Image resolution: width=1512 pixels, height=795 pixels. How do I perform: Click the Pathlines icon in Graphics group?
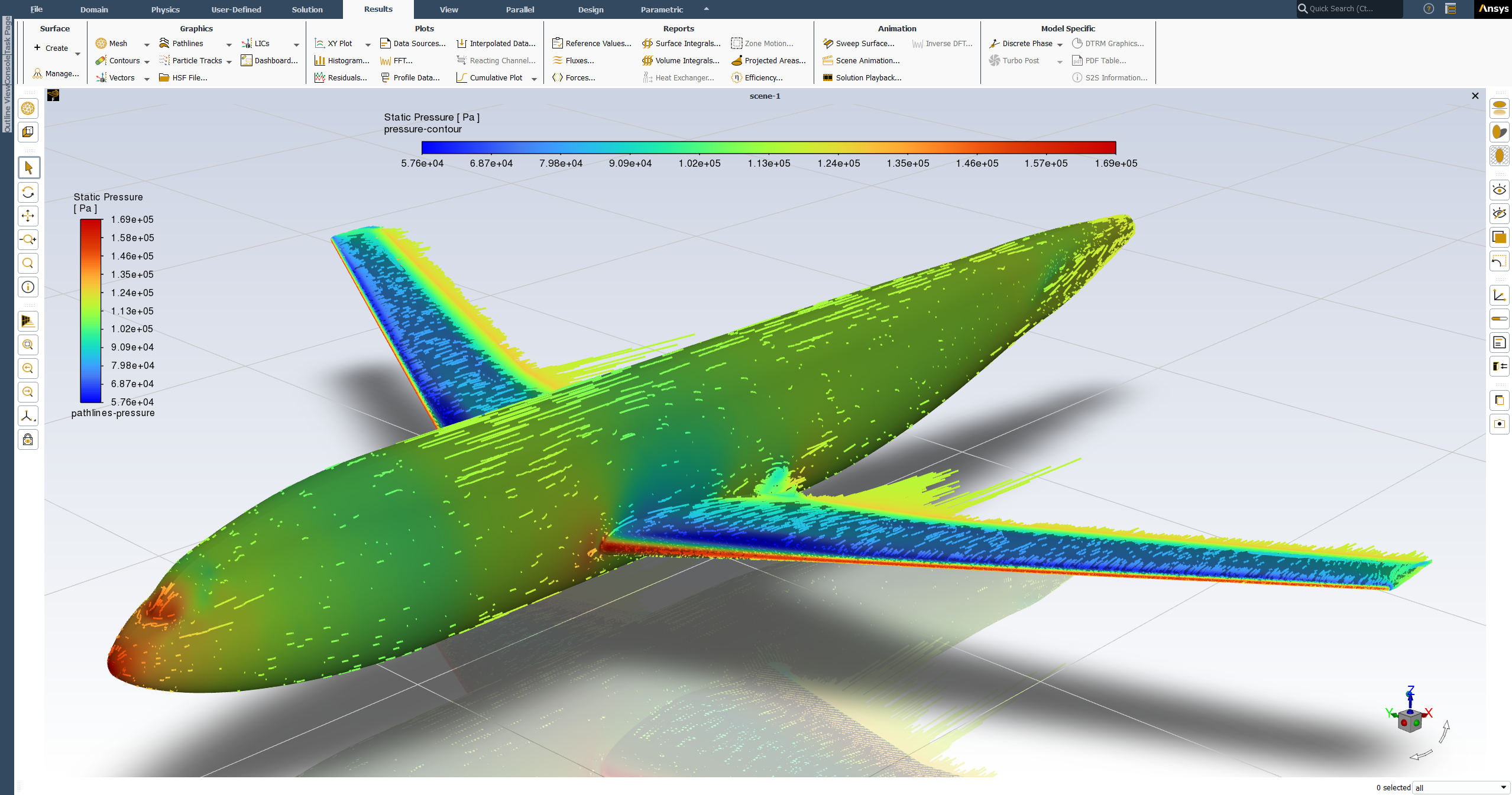point(164,44)
